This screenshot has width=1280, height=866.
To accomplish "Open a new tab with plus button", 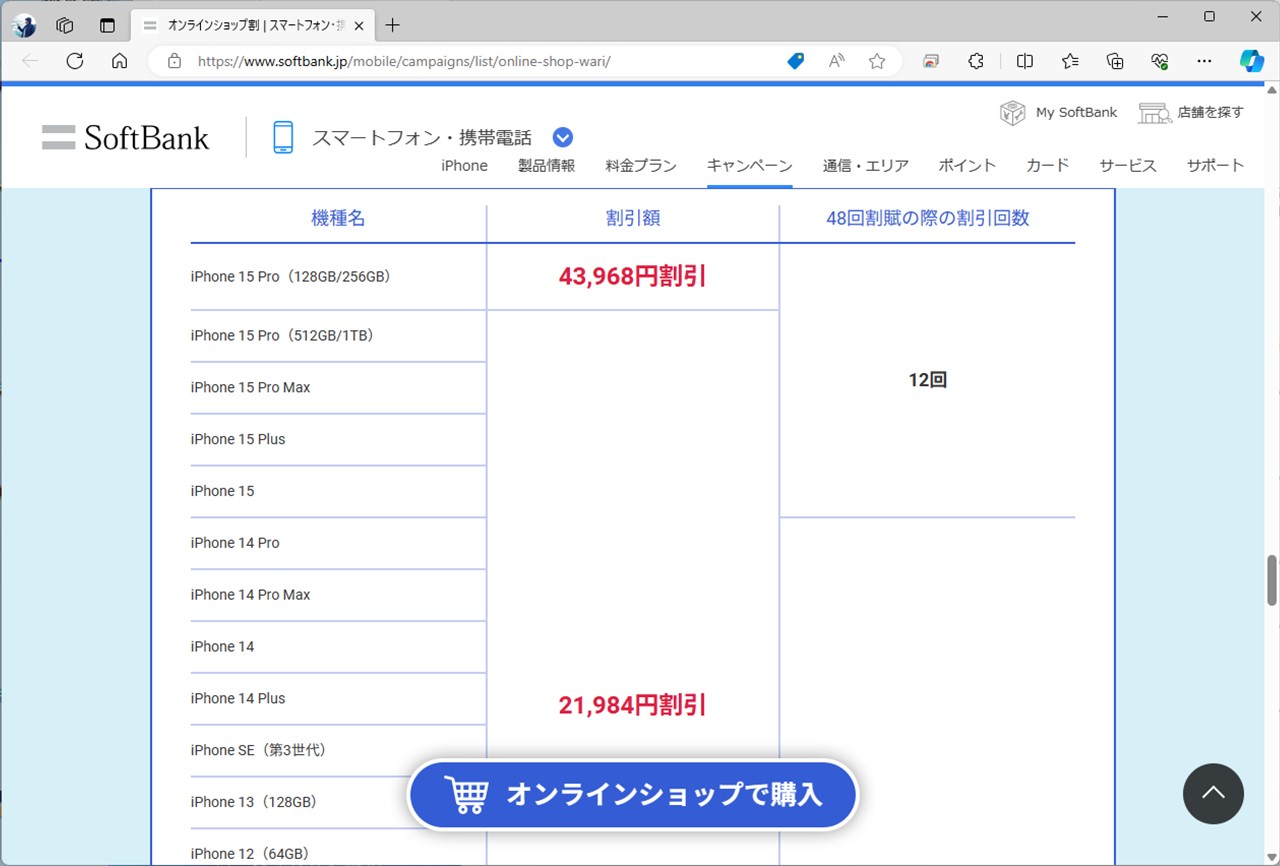I will point(393,25).
